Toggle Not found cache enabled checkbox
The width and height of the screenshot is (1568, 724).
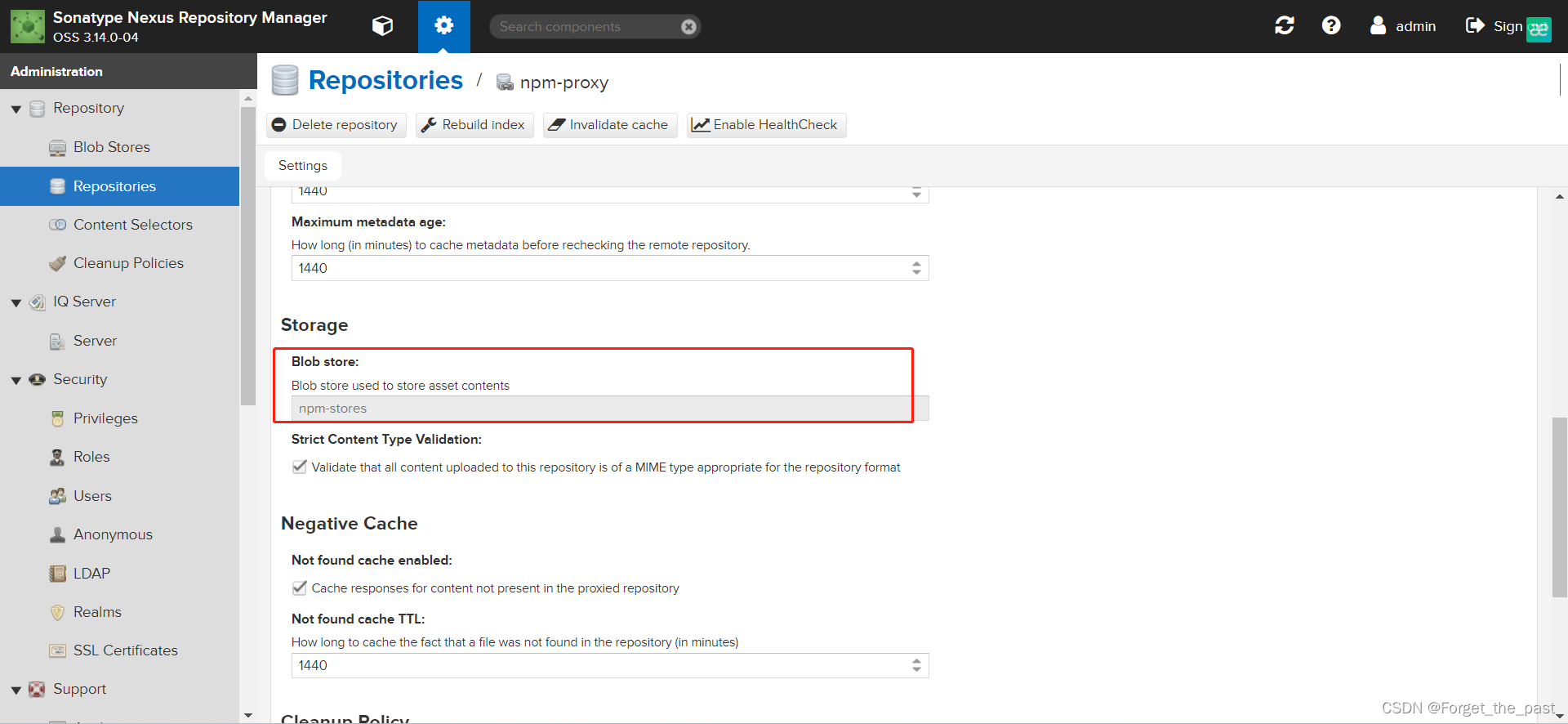click(x=300, y=588)
